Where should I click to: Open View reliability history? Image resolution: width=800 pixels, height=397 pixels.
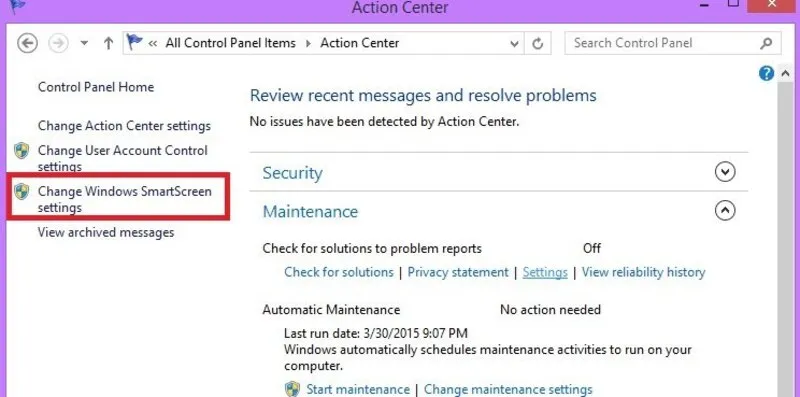click(643, 272)
